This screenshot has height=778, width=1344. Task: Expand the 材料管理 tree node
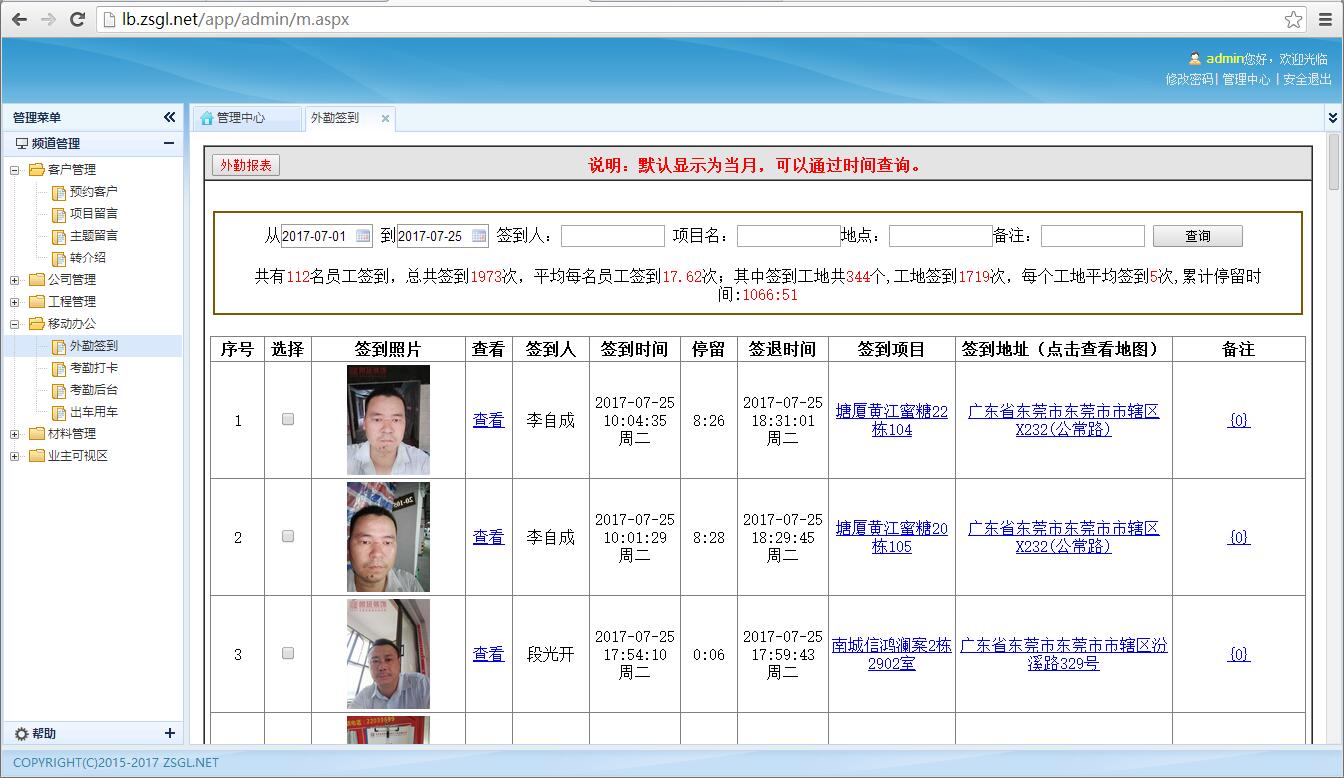(x=15, y=434)
